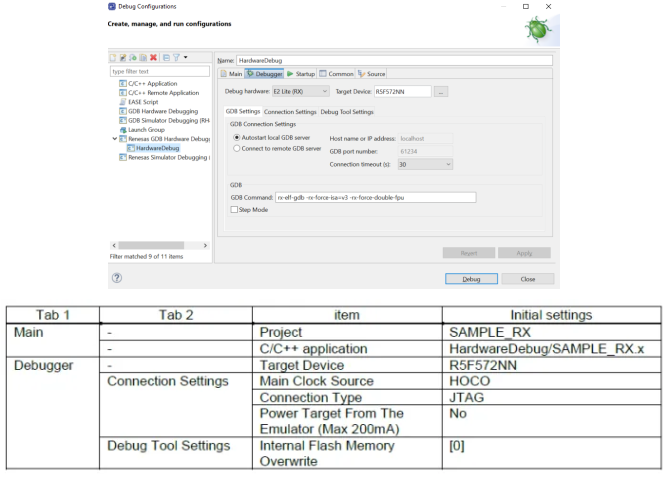Click the Close button in dialog
The image size is (668, 477).
529,279
